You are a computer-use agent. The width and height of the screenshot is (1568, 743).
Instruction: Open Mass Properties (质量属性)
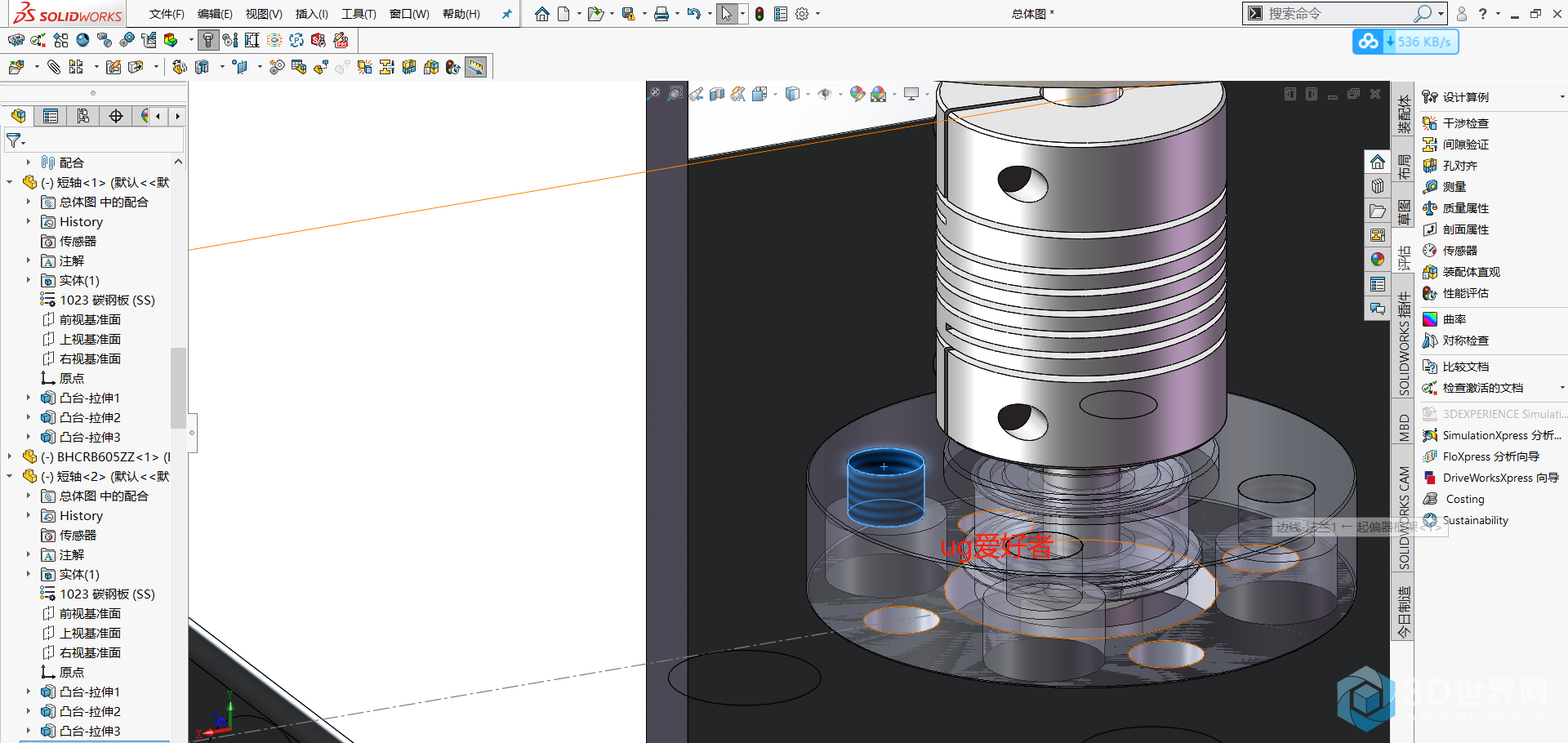tap(1455, 208)
